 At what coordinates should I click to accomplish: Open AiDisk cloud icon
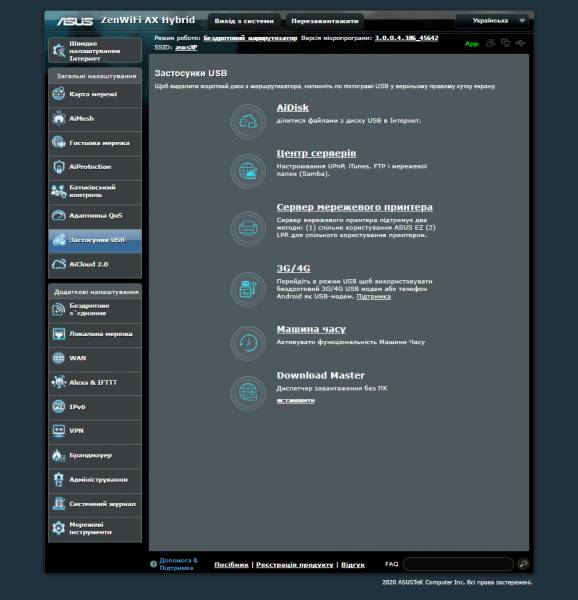(248, 122)
